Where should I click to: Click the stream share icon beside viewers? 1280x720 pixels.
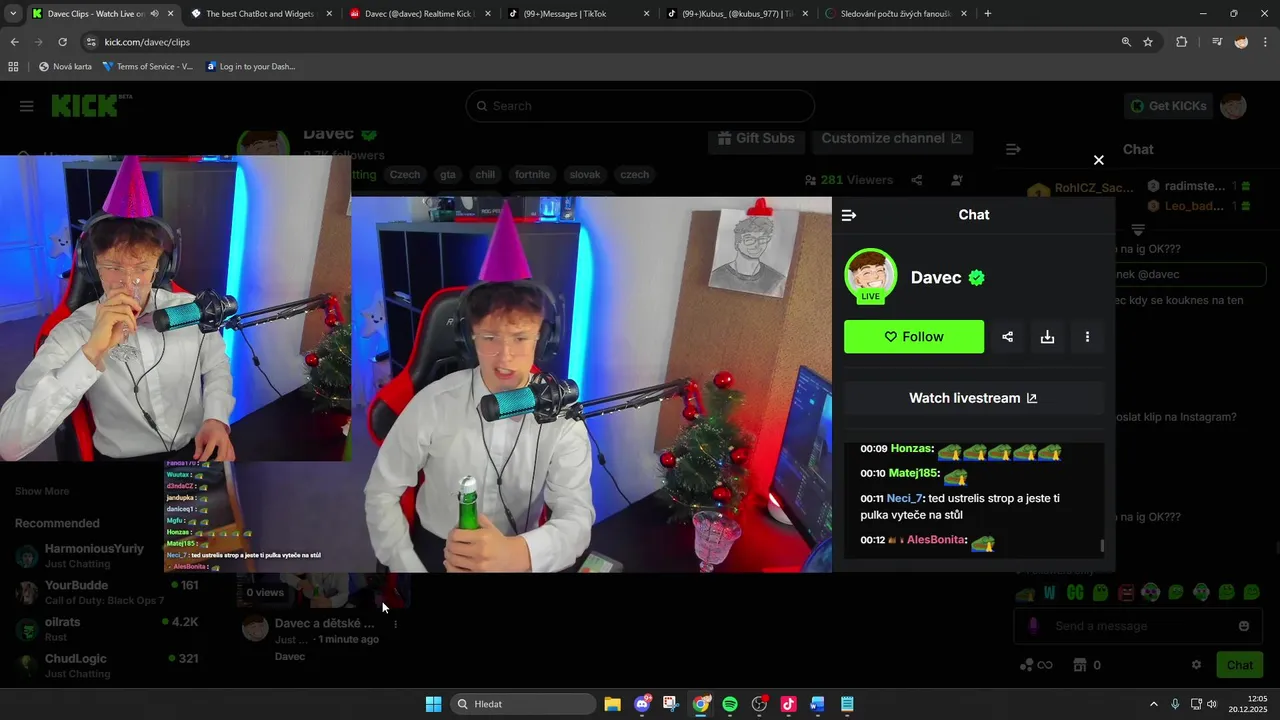916,180
